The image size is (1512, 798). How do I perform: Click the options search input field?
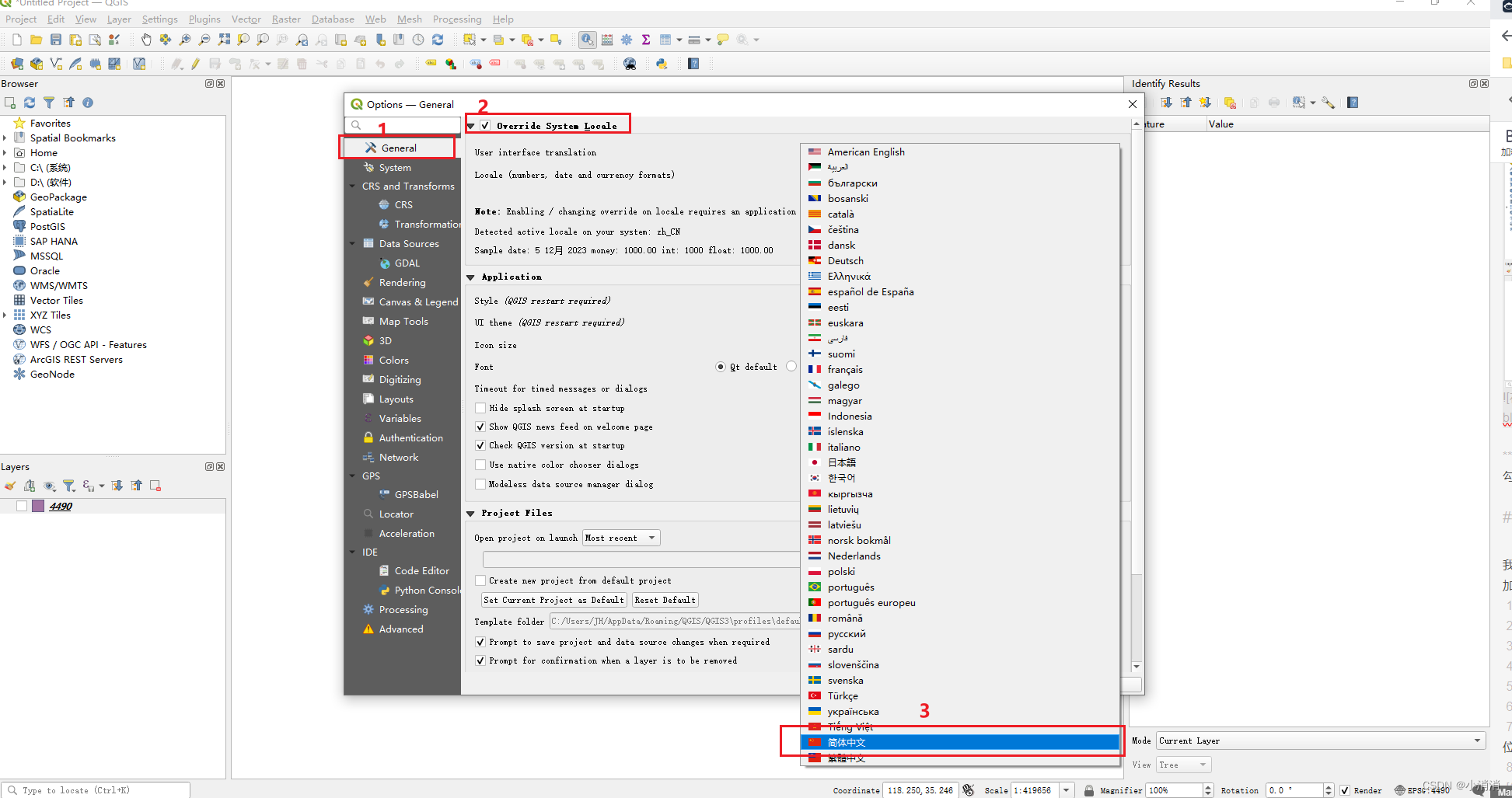404,125
